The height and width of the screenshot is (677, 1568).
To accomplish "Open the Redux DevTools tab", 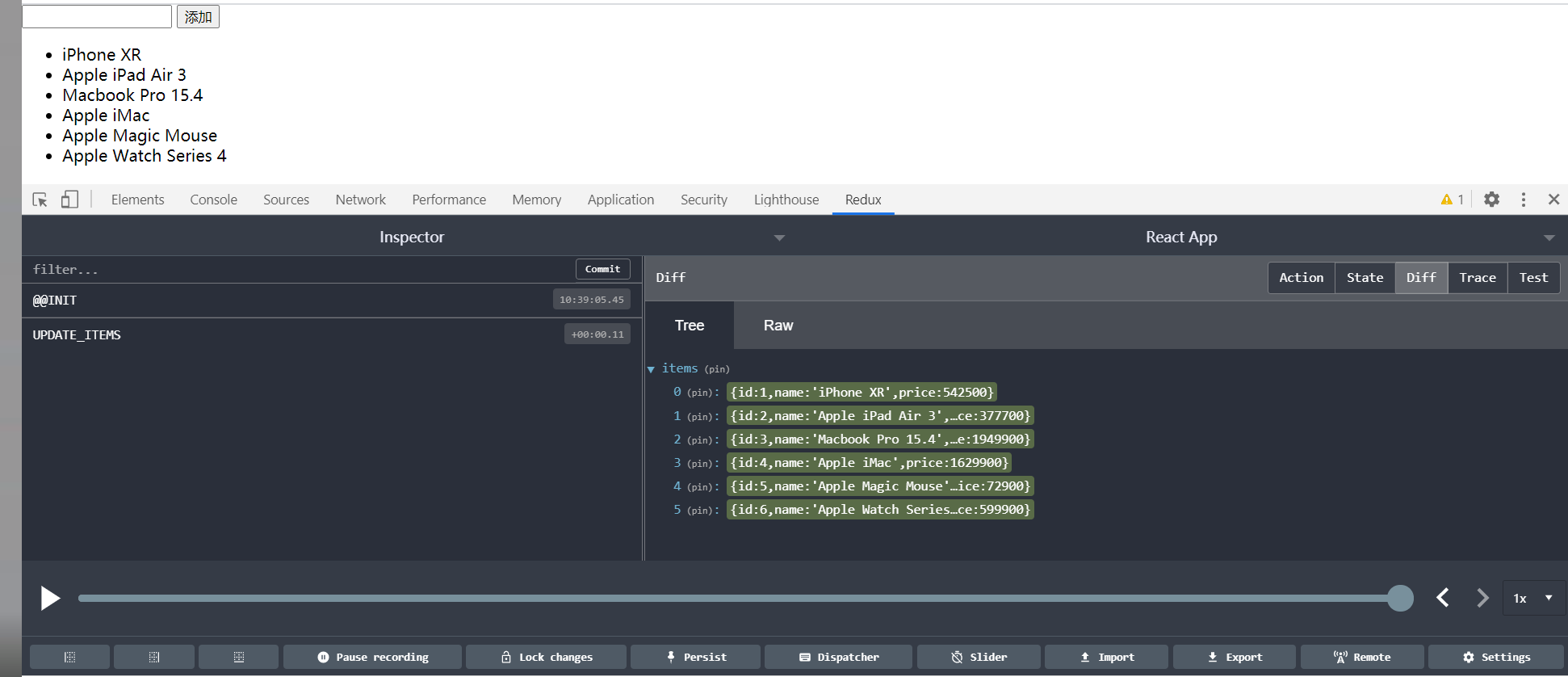I will point(863,200).
